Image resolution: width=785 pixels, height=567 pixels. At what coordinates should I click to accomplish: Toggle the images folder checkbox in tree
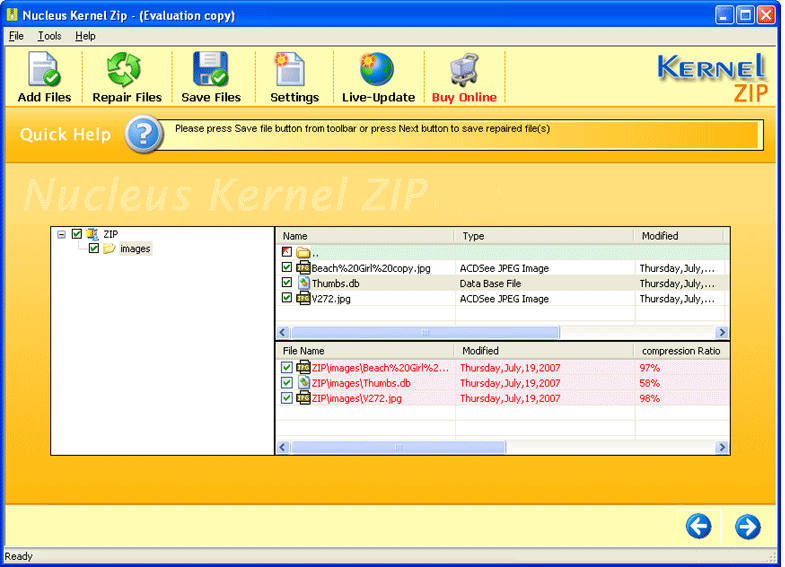(x=94, y=248)
